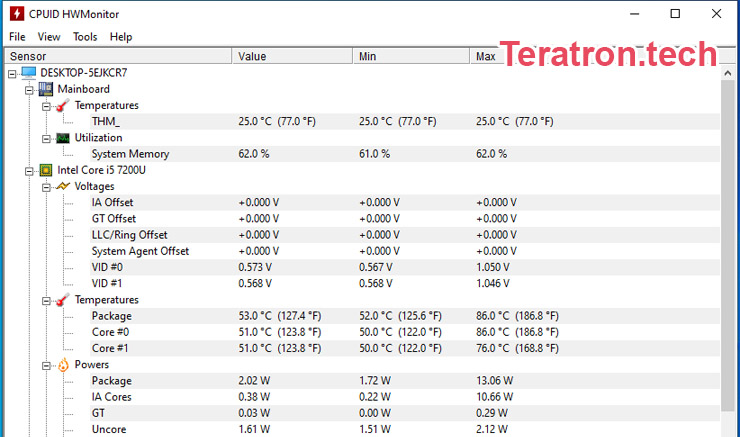The image size is (740, 437).
Task: Click the Max column header
Action: click(x=486, y=56)
